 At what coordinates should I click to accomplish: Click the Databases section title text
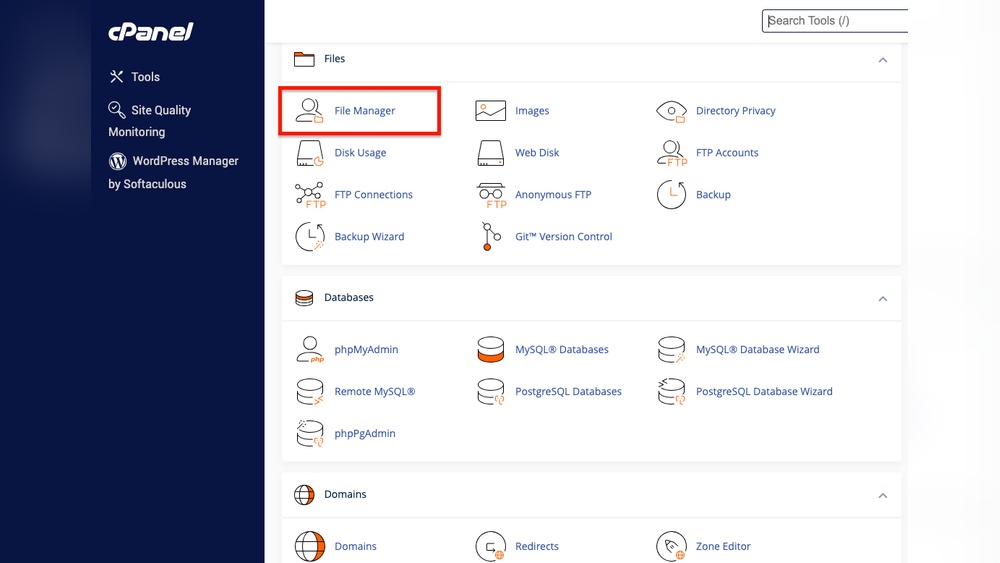coord(349,298)
